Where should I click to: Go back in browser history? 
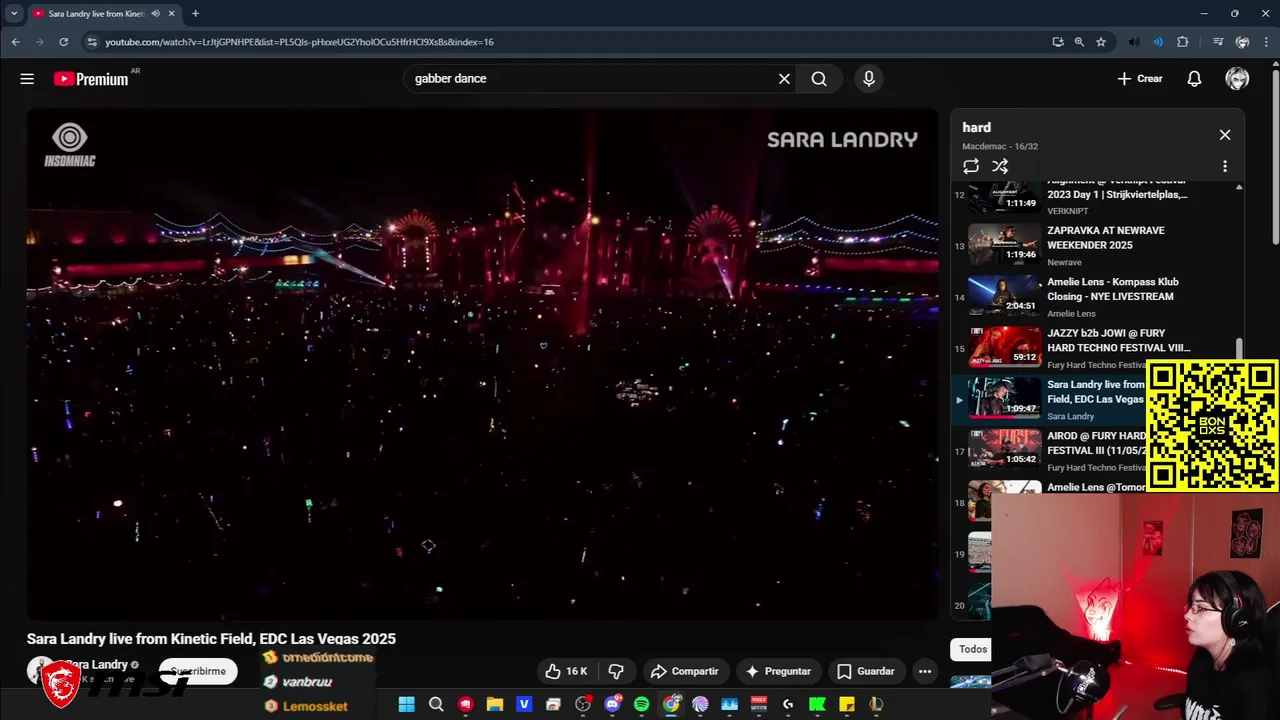click(15, 42)
